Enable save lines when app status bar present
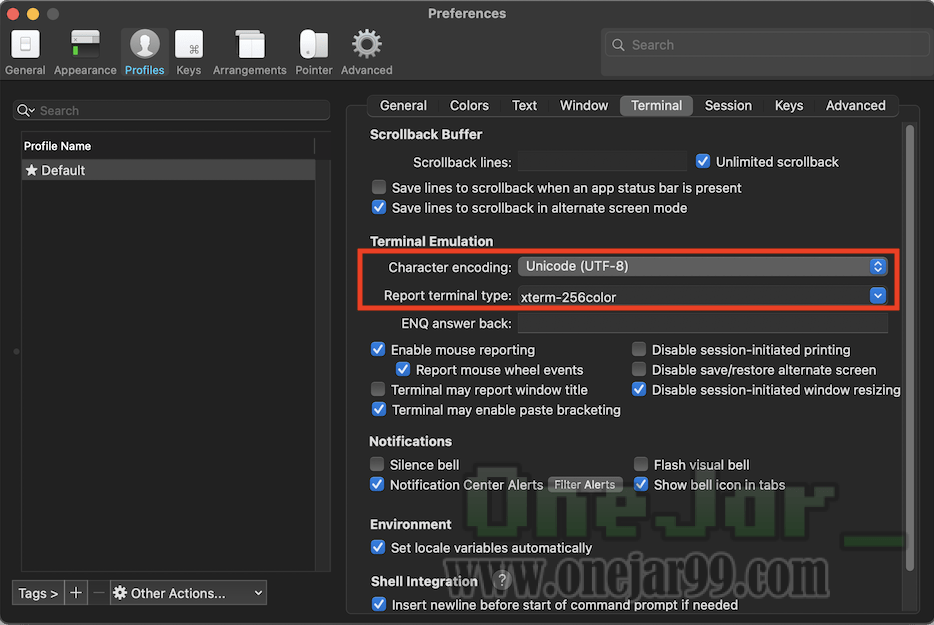 379,187
